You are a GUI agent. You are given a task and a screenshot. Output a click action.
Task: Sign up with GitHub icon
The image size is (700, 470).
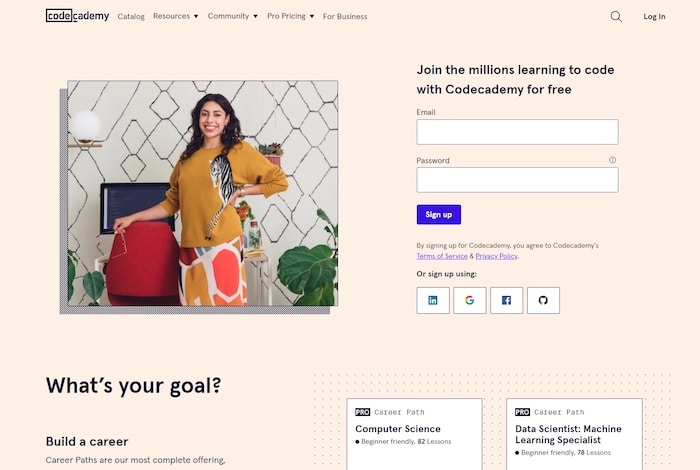click(x=543, y=300)
